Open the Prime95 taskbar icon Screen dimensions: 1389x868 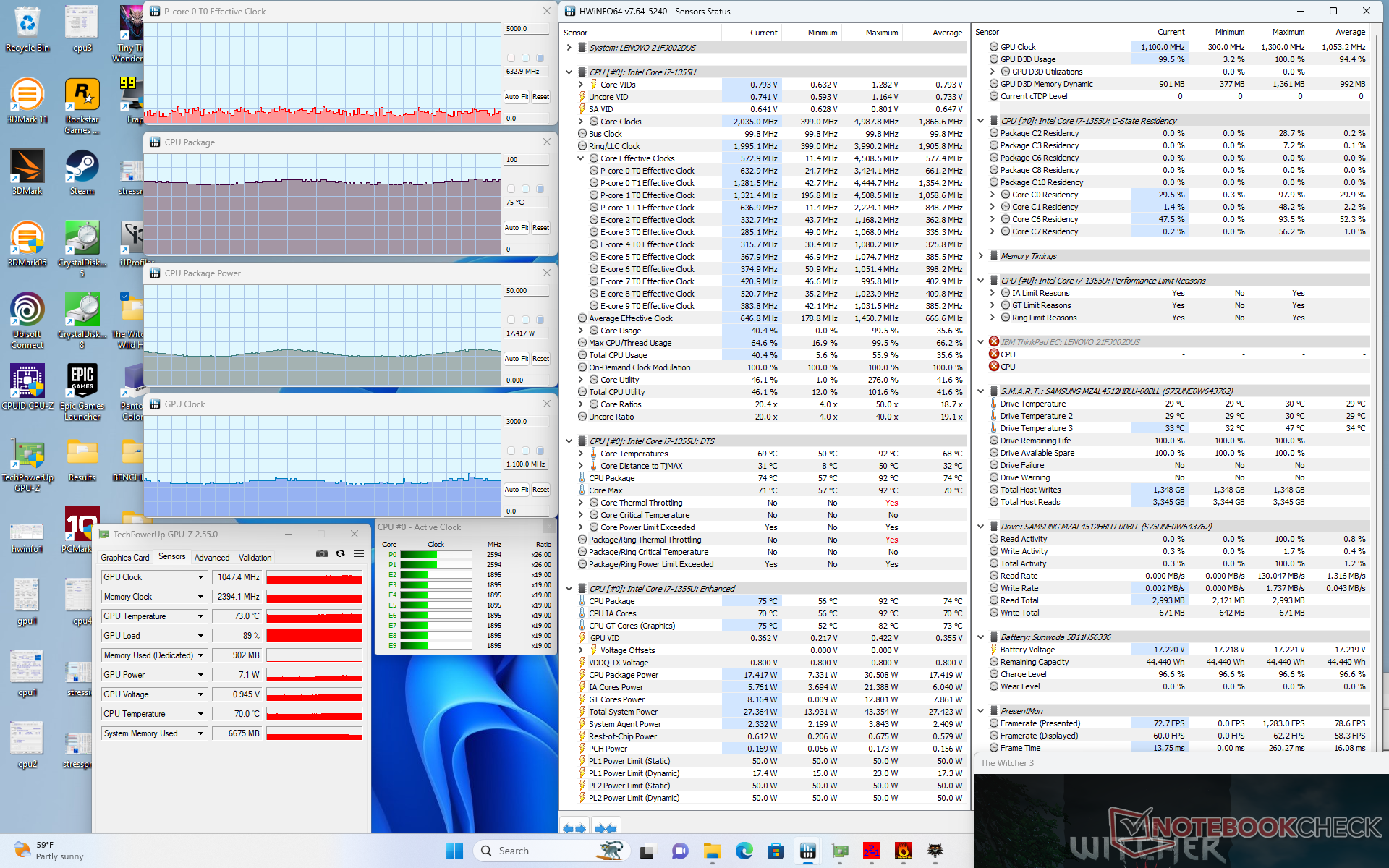pyautogui.click(x=872, y=851)
